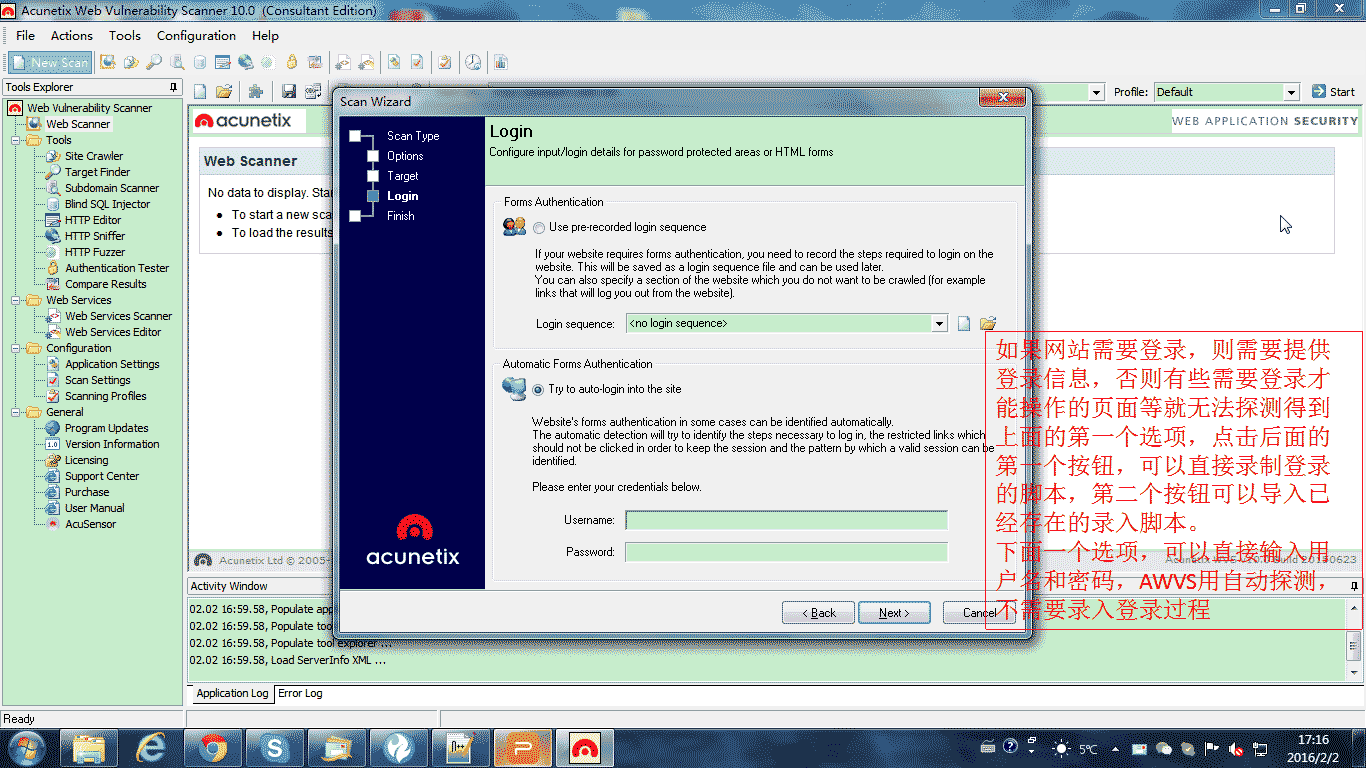Open Internet Explorer from taskbar
The height and width of the screenshot is (768, 1366).
[x=151, y=747]
